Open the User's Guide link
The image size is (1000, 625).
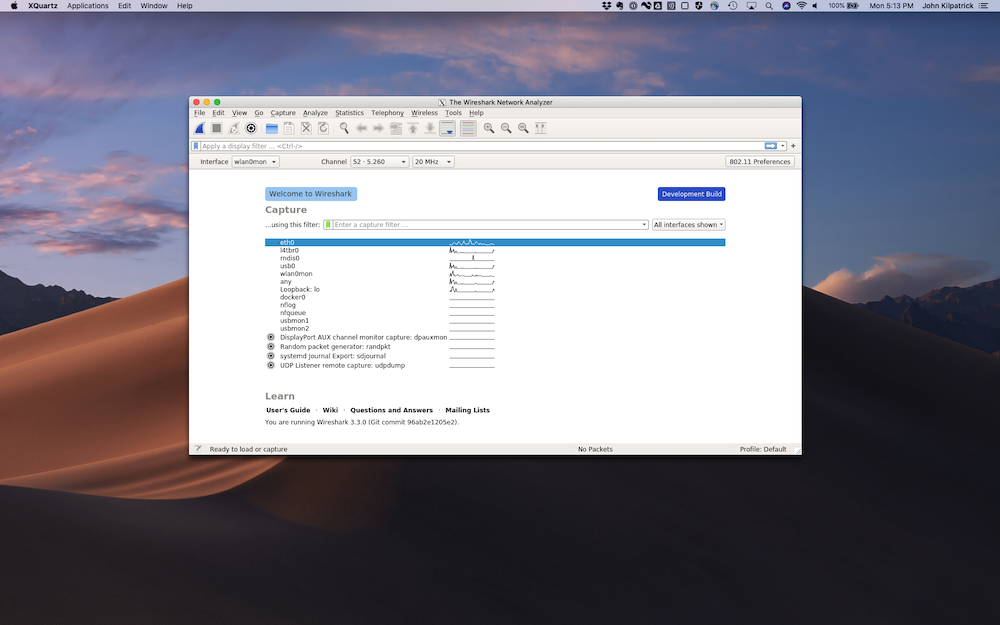coord(288,410)
